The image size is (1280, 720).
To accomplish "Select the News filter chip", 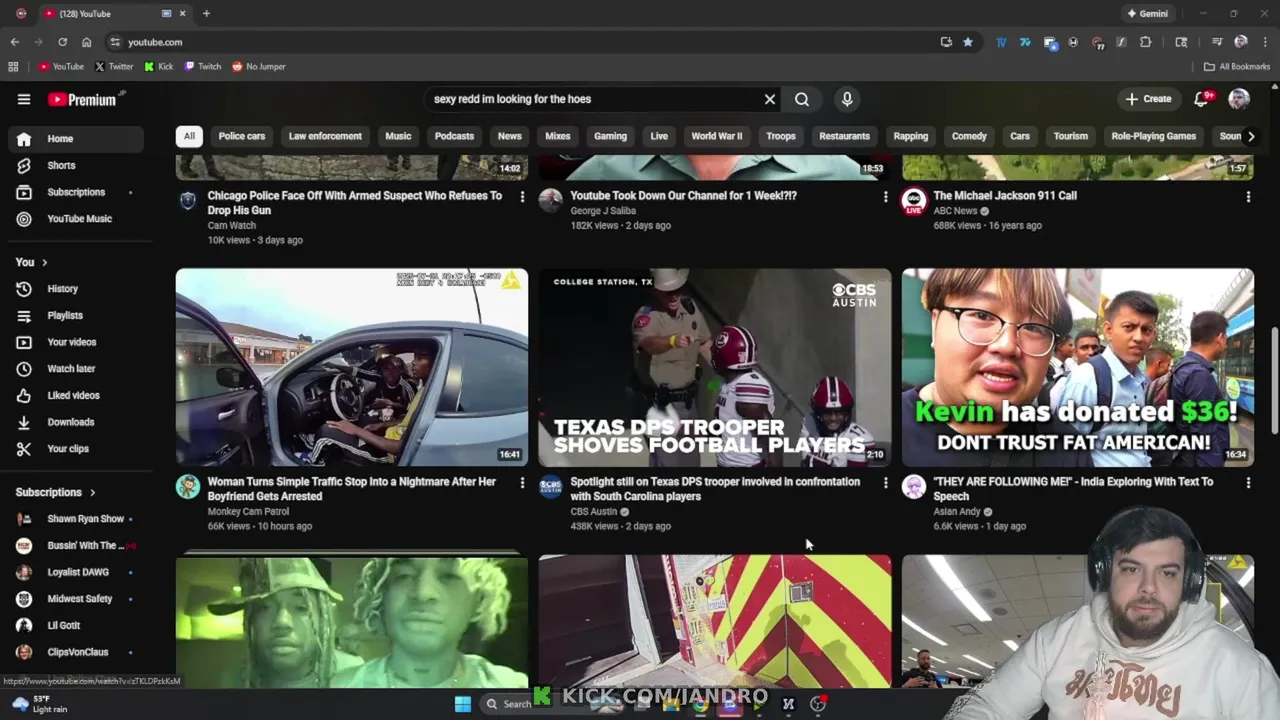I will 510,136.
